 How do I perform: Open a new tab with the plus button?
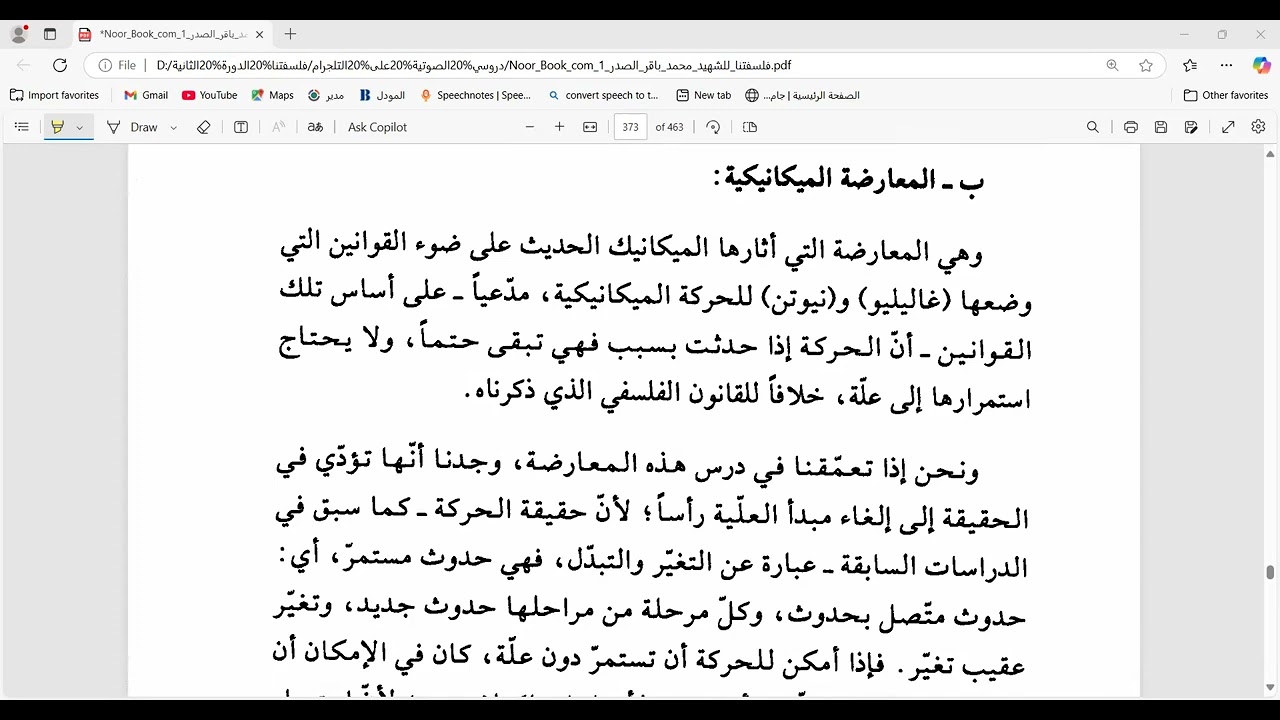pyautogui.click(x=290, y=34)
